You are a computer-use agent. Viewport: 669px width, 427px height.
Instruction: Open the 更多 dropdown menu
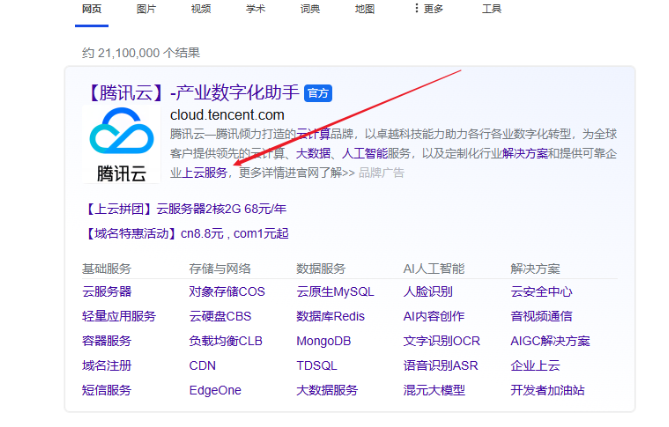click(429, 9)
